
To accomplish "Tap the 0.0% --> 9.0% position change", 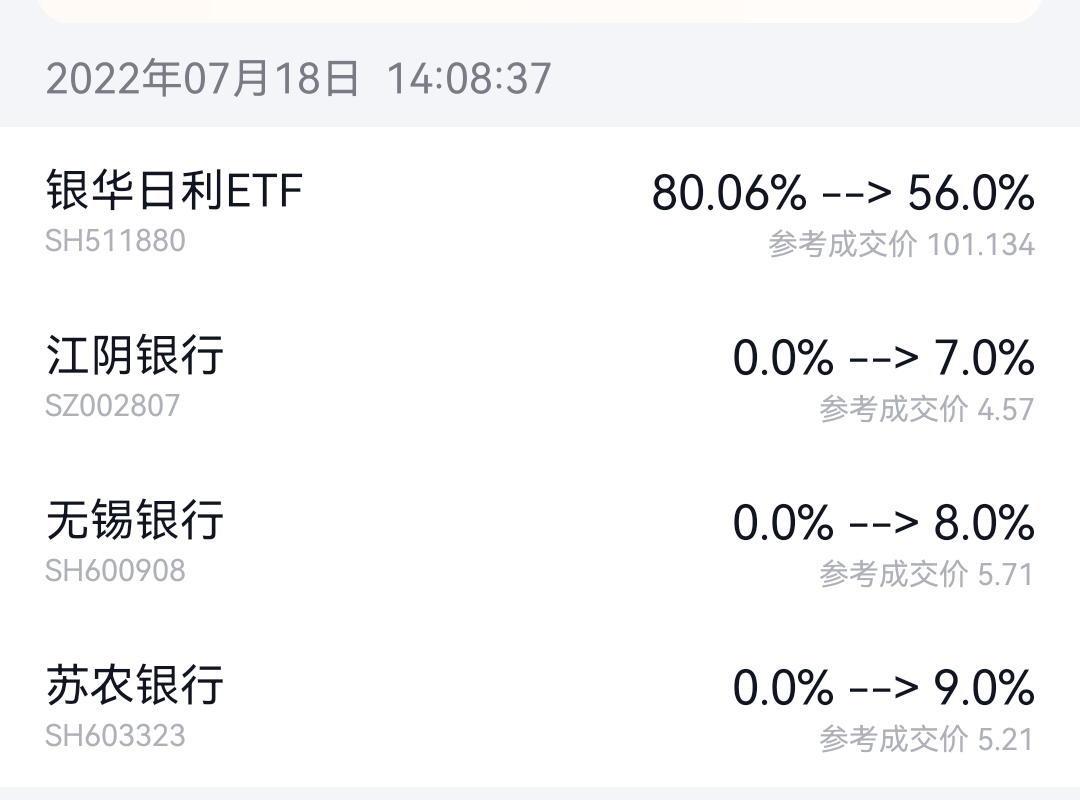I will 883,687.
